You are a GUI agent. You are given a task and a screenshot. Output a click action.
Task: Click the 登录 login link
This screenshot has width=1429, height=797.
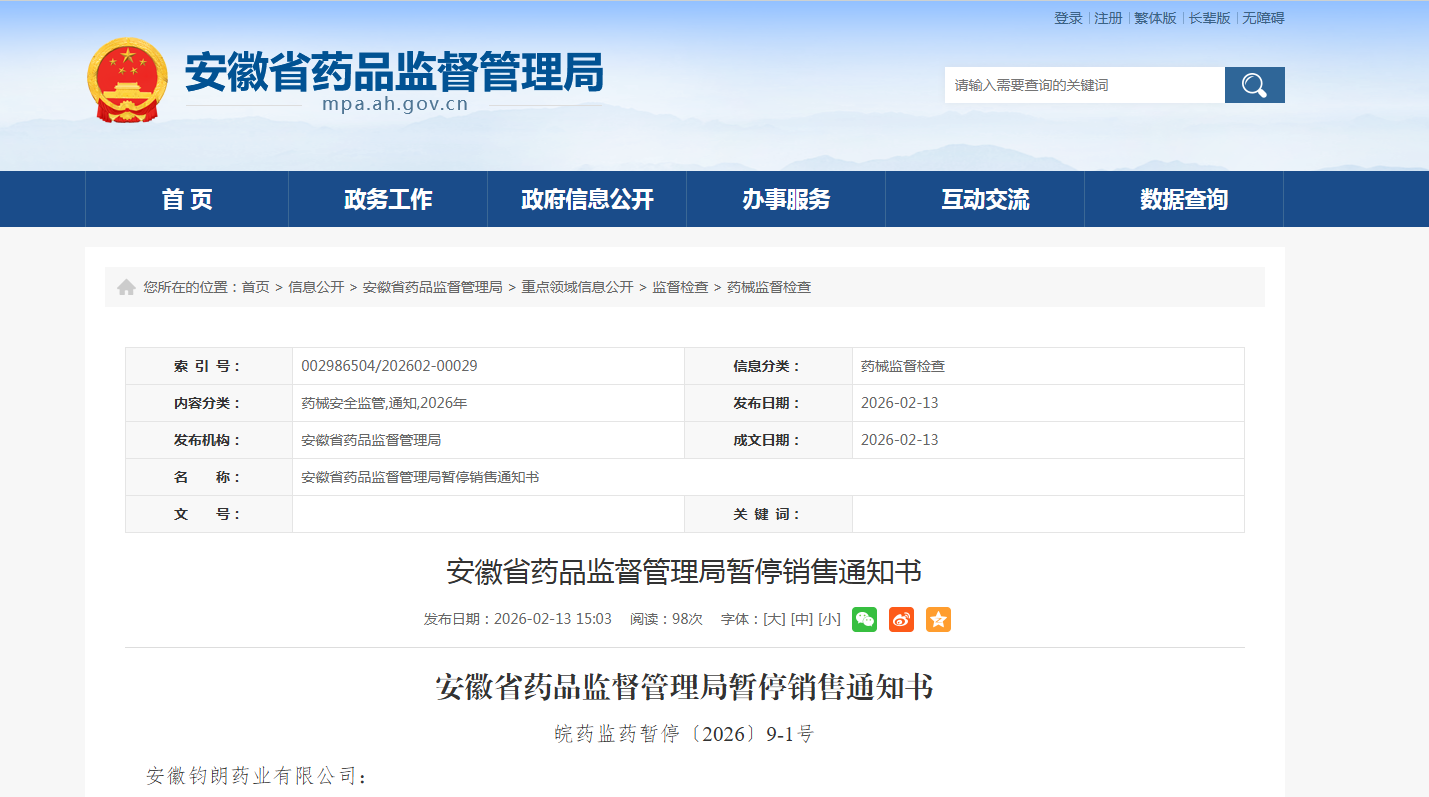[x=1068, y=18]
